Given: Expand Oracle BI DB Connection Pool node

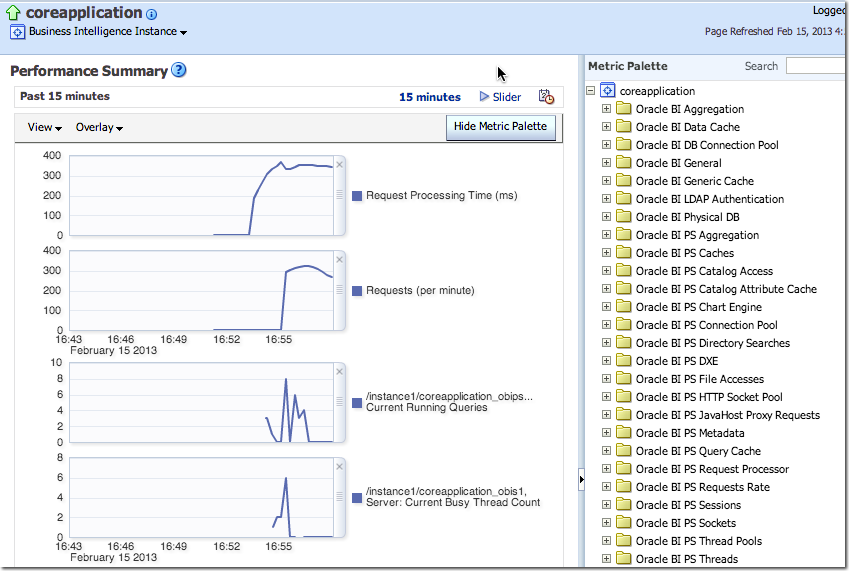Looking at the screenshot, I should click(606, 145).
